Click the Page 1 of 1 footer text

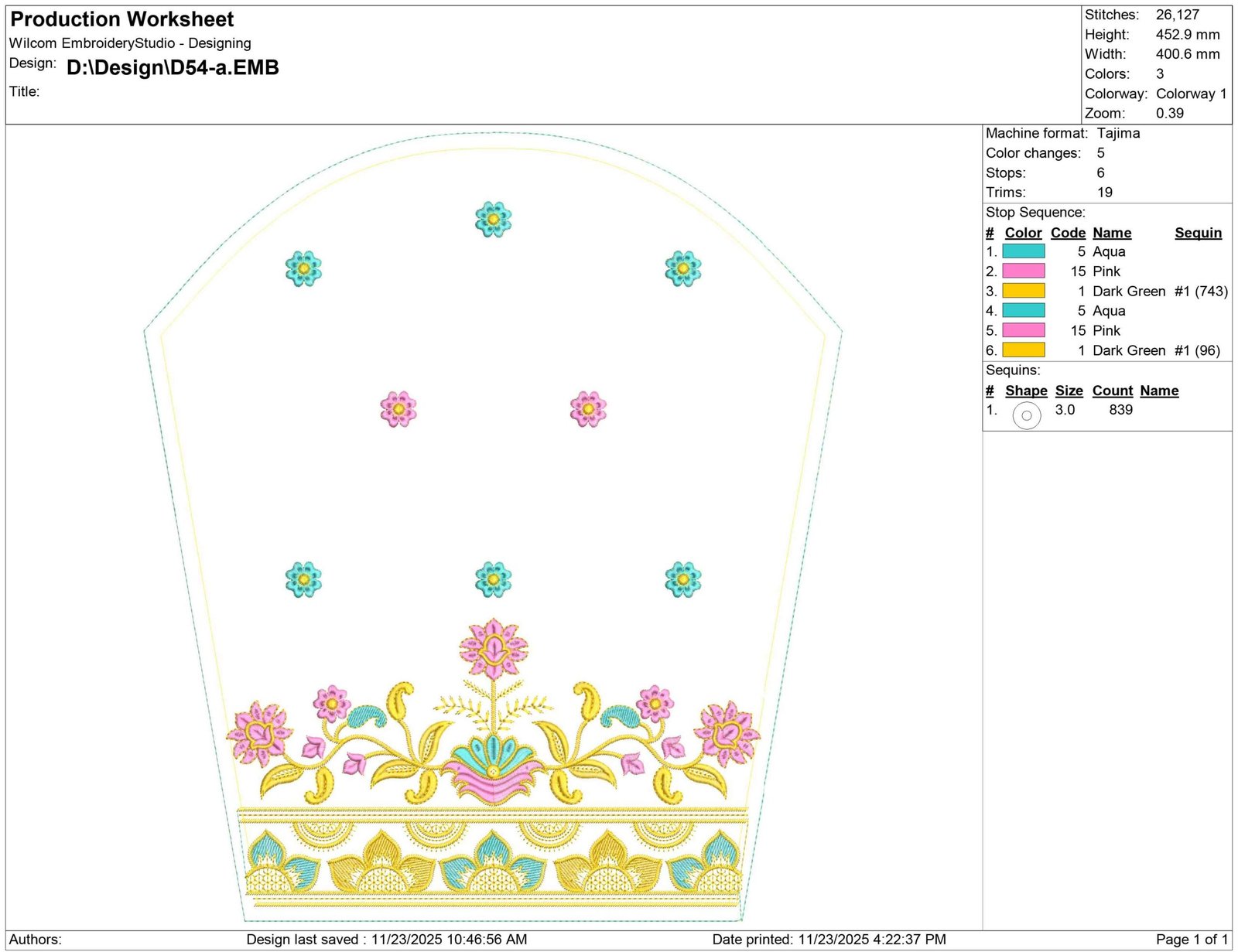coord(1192,939)
